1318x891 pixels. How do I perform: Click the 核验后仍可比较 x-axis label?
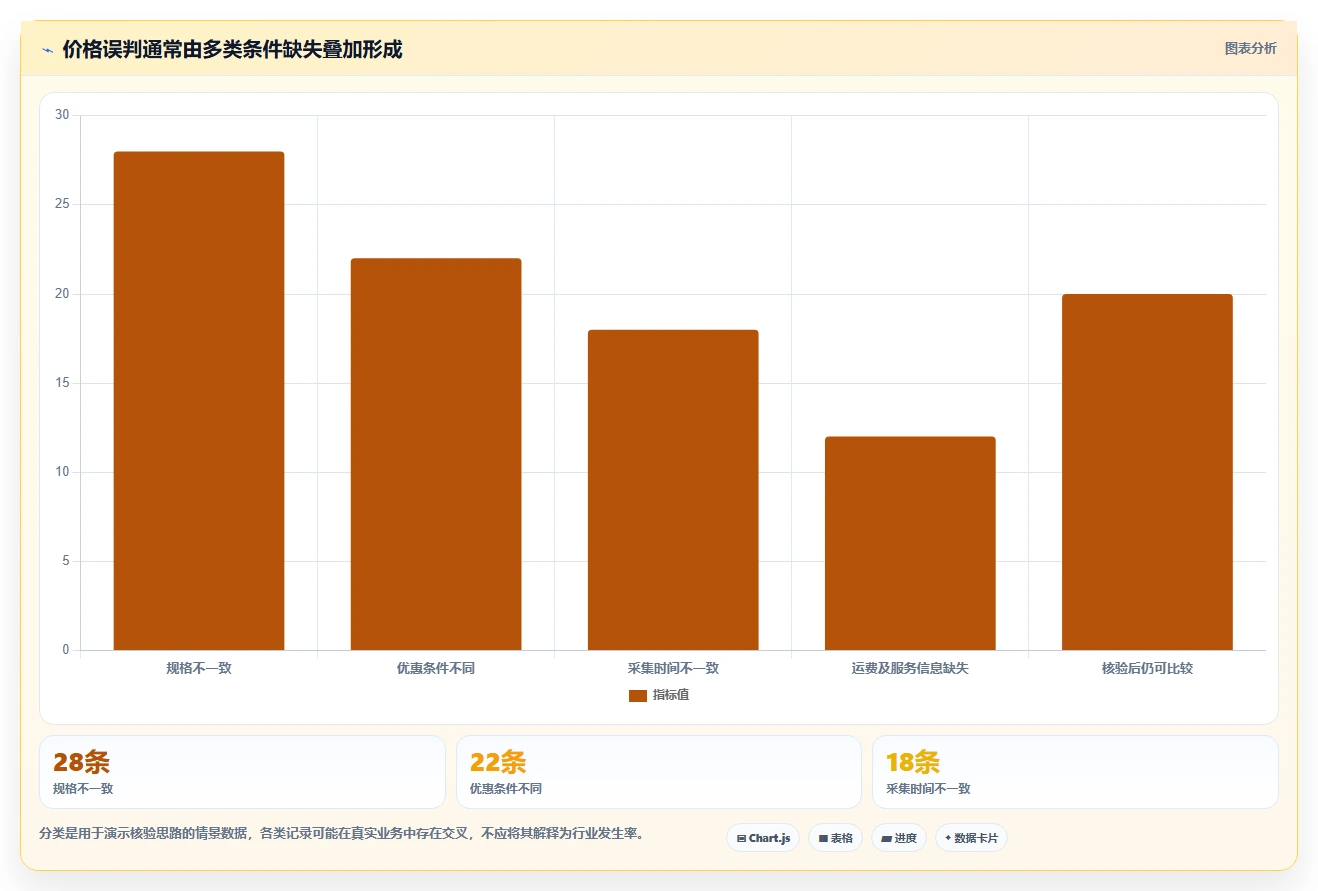(1147, 668)
